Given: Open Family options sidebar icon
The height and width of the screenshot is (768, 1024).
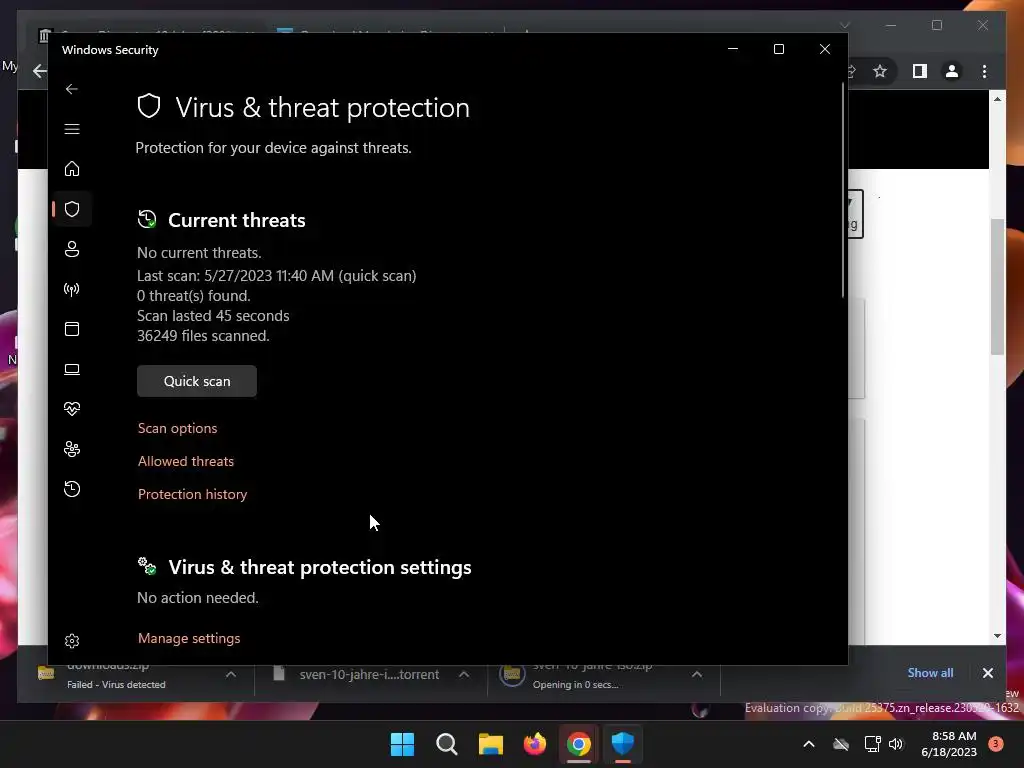Looking at the screenshot, I should tap(72, 449).
